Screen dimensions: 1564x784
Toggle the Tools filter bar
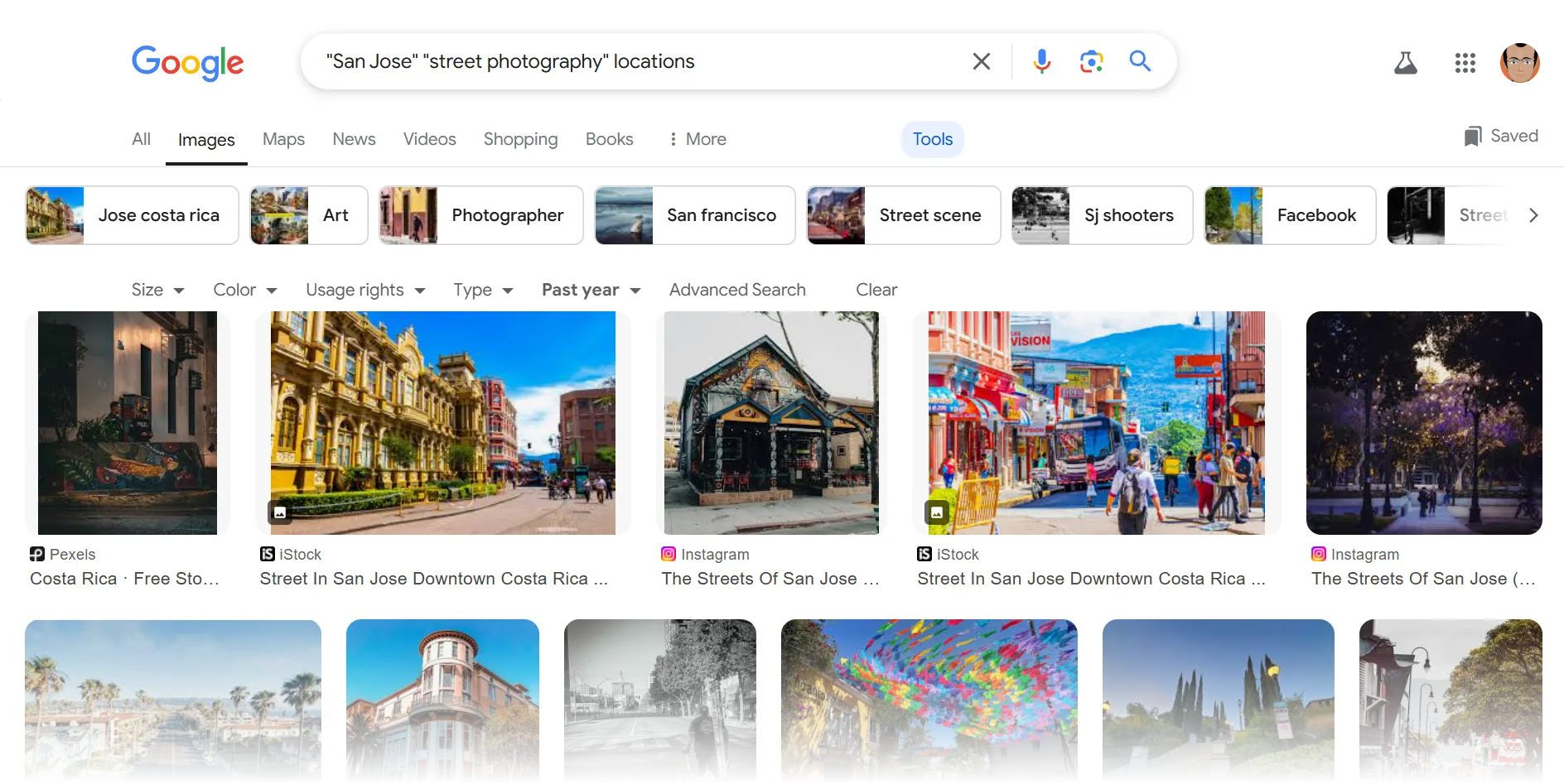(x=932, y=139)
